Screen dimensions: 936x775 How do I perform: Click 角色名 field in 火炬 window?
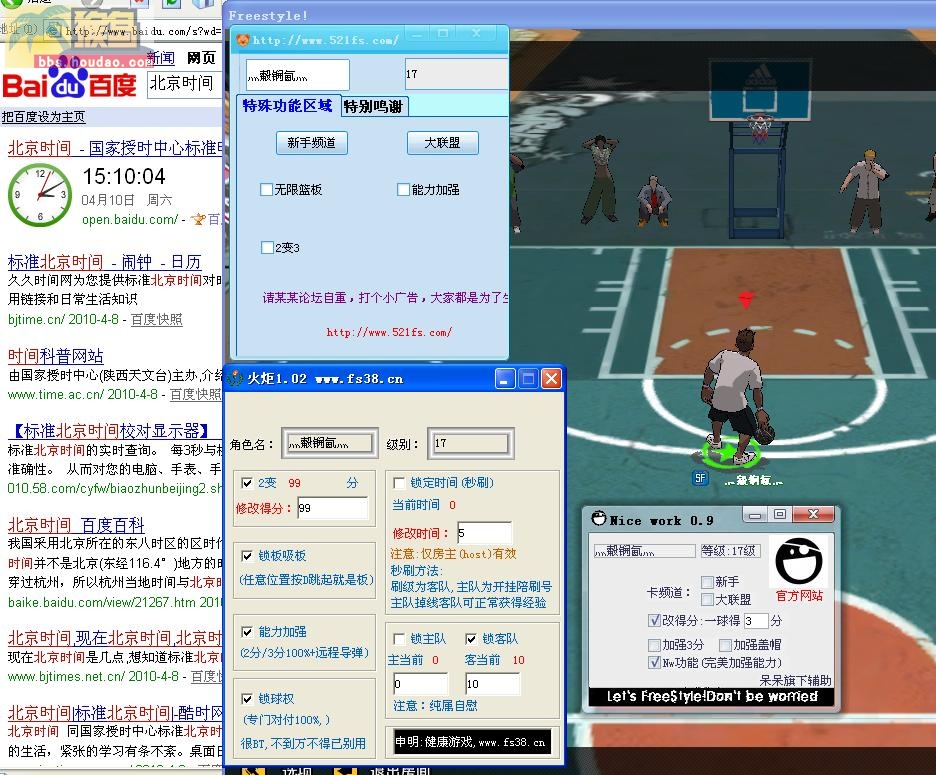tap(330, 443)
